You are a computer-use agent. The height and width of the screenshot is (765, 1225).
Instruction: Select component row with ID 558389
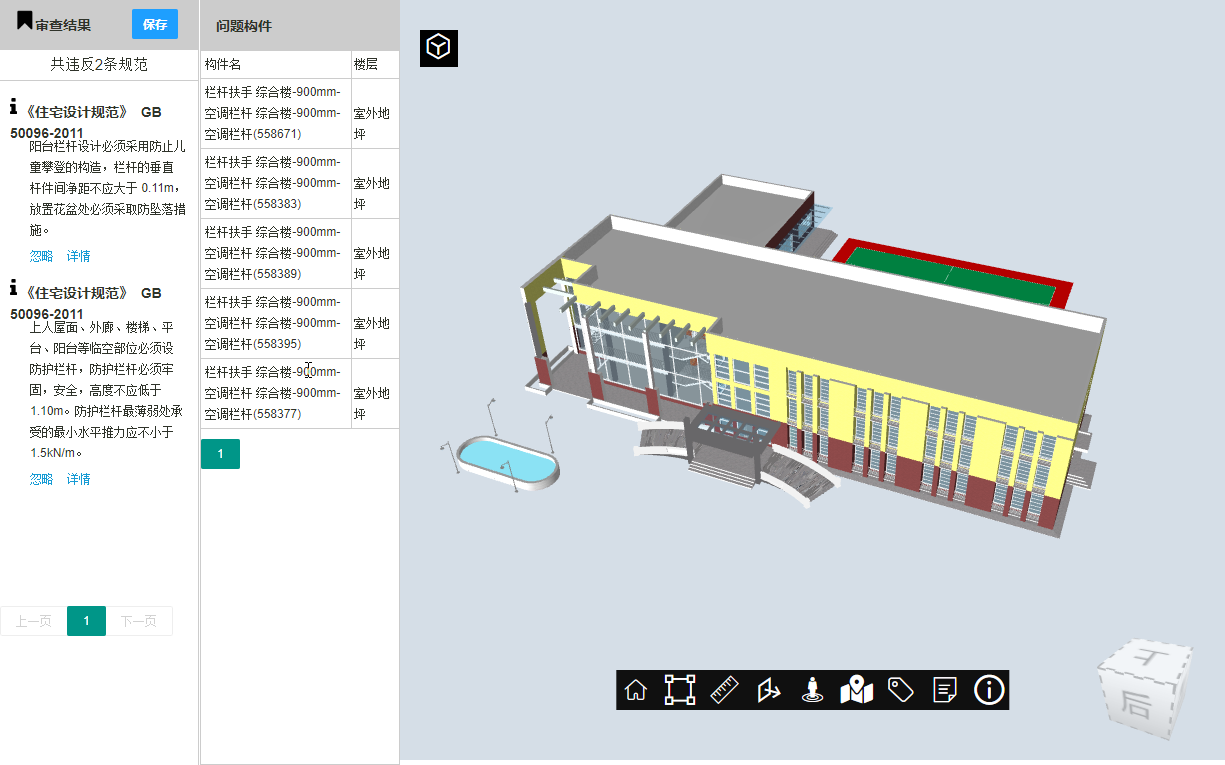275,253
